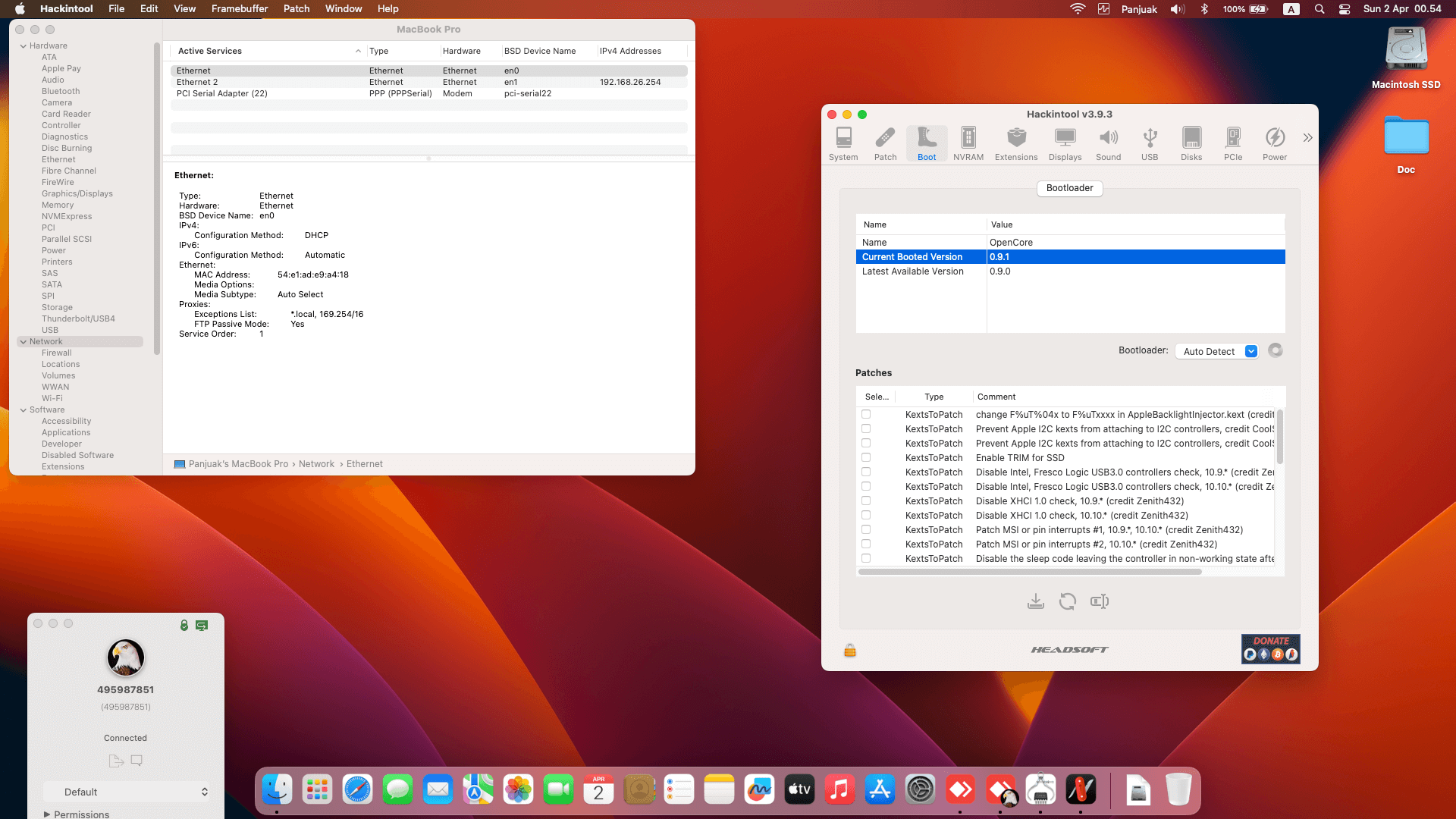Open the Bootloader 'Auto Detect' dropdown
This screenshot has height=819, width=1456.
[1216, 351]
